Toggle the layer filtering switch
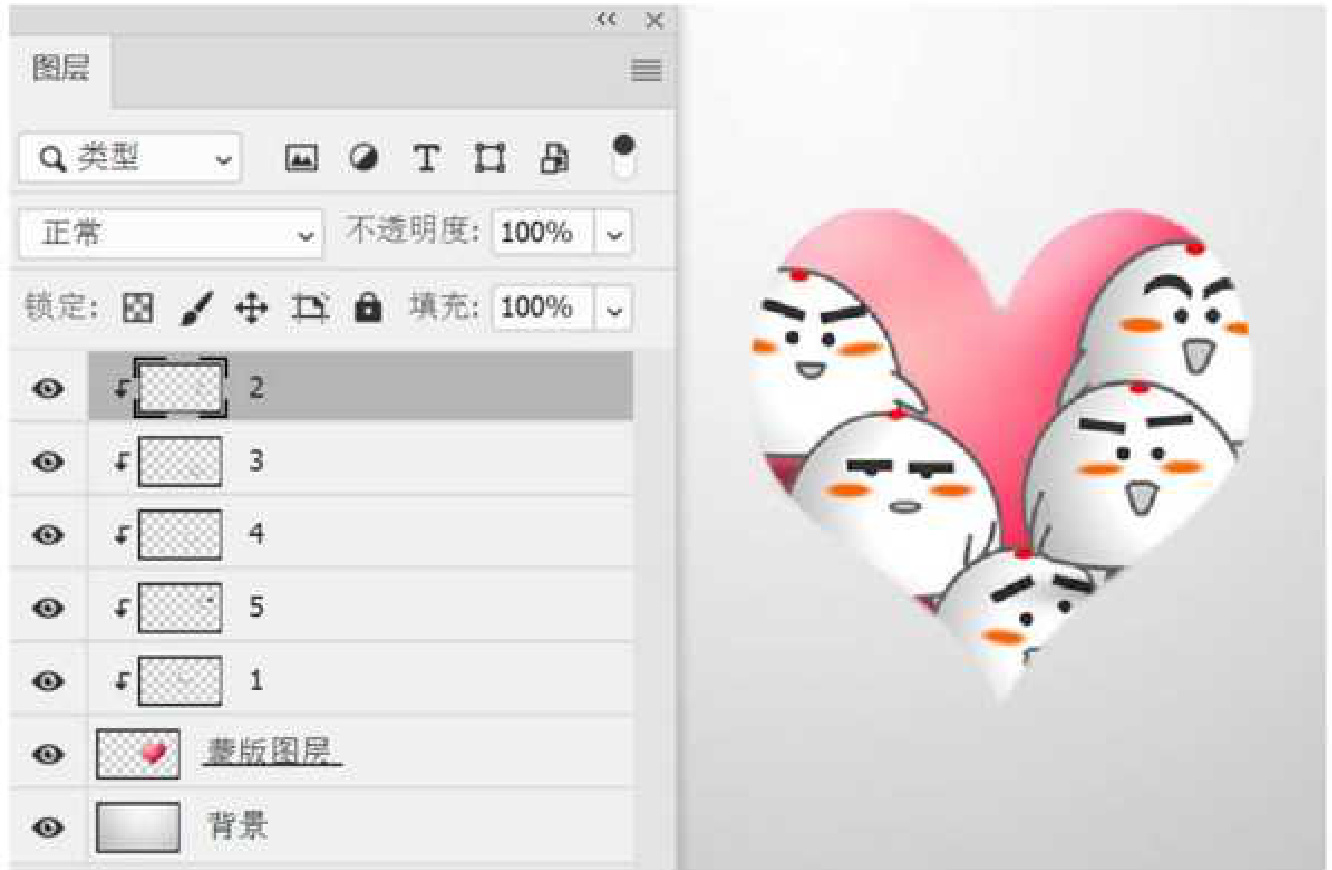The width and height of the screenshot is (1332, 870). tap(624, 156)
